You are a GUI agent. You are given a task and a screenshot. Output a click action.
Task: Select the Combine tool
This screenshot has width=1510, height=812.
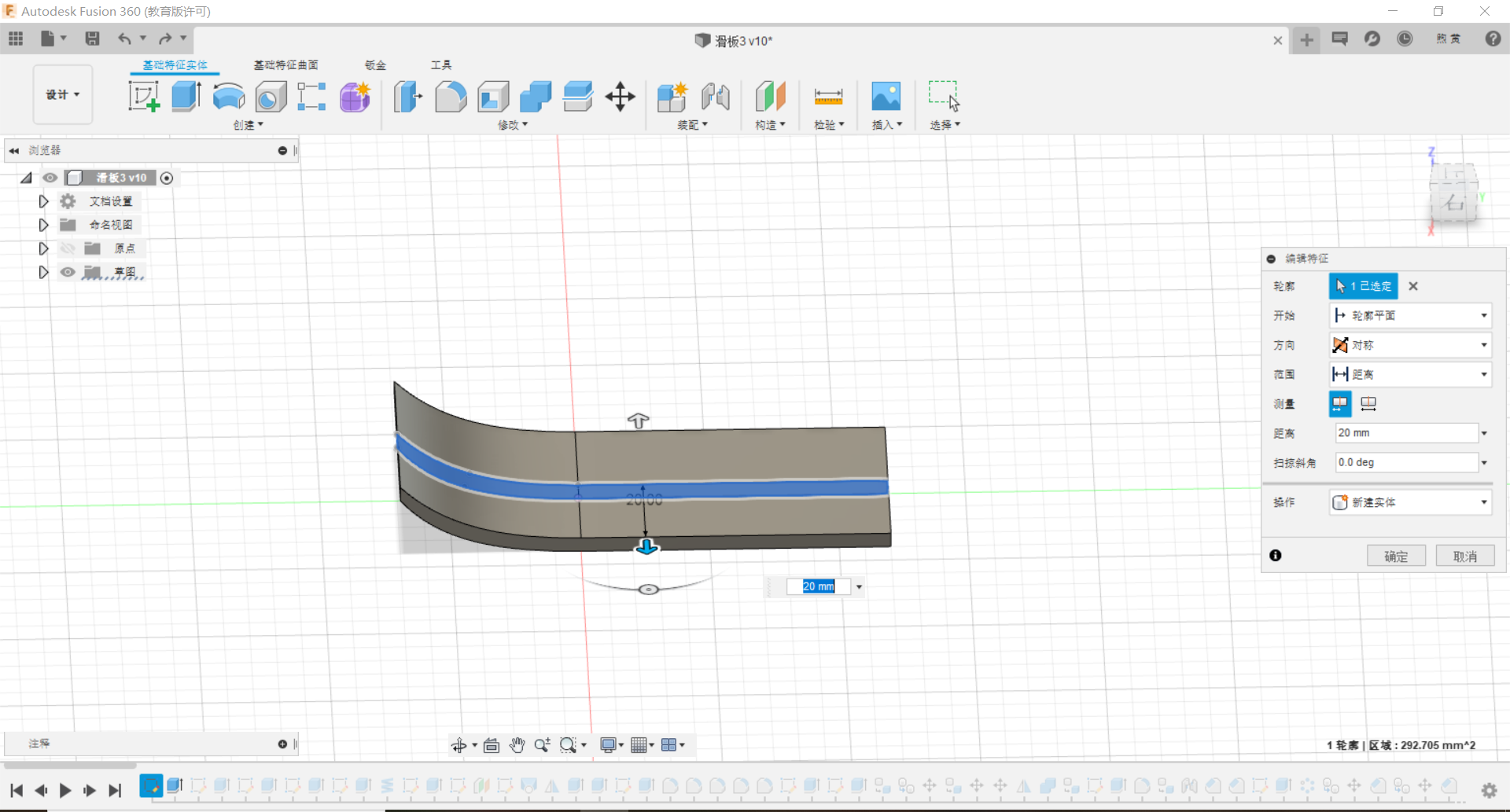536,96
